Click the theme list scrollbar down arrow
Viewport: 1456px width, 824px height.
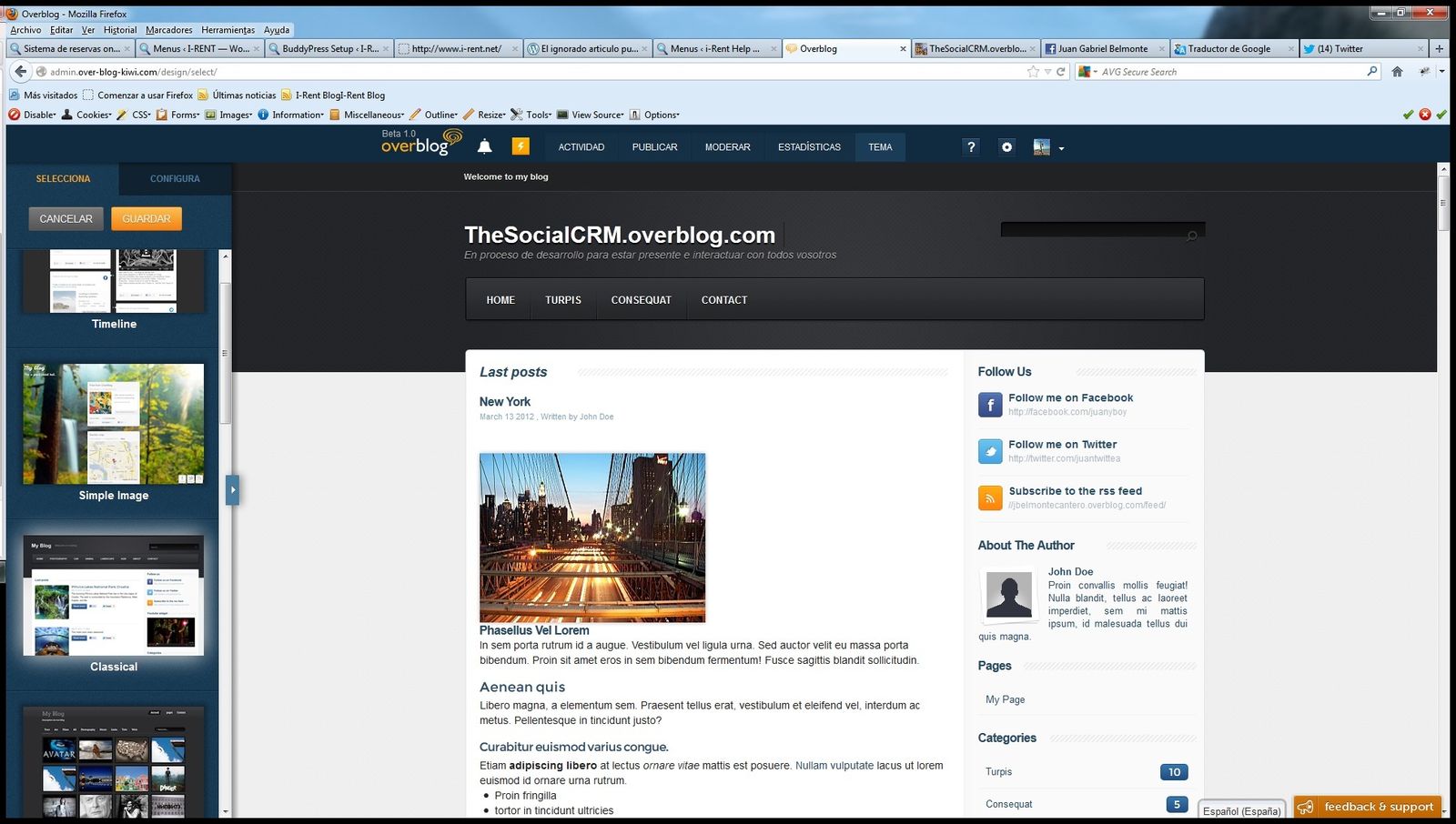[x=226, y=811]
